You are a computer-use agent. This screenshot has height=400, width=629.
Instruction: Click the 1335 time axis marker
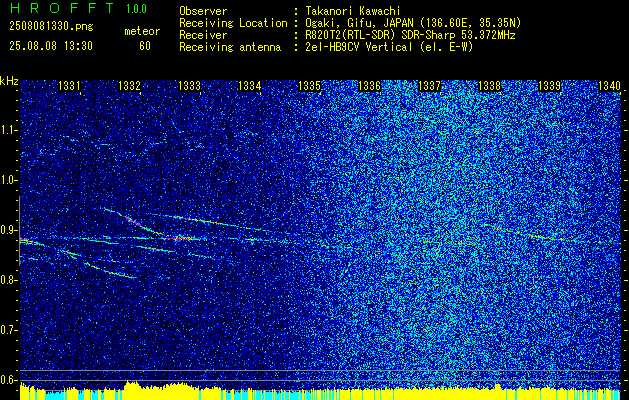(x=310, y=85)
